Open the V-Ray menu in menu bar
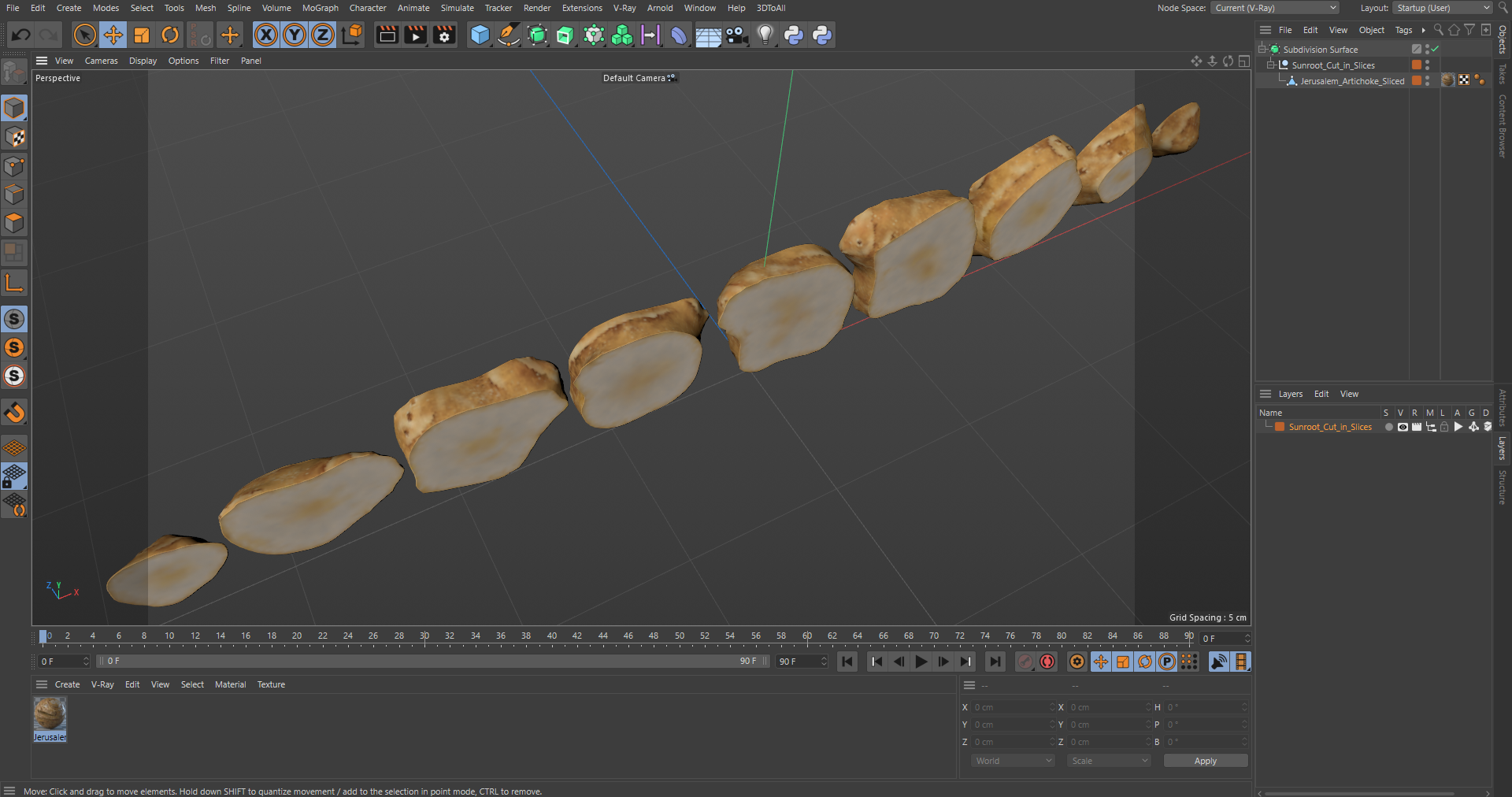Viewport: 1512px width, 797px height. pyautogui.click(x=624, y=8)
